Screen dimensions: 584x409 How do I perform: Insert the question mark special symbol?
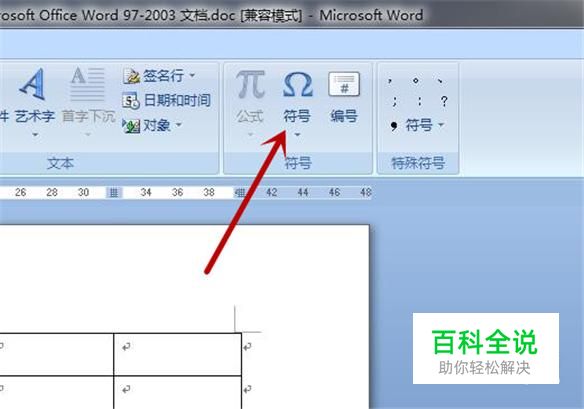444,101
